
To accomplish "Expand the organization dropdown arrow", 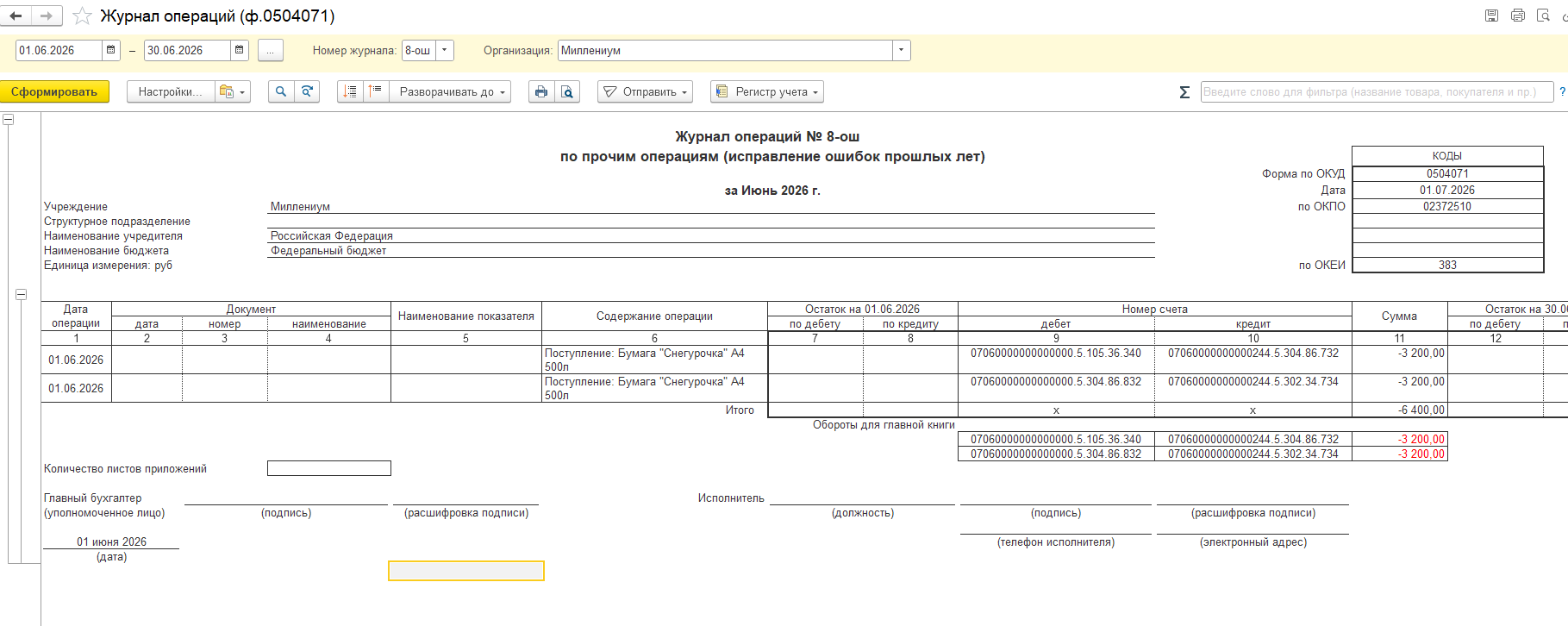I will pyautogui.click(x=901, y=50).
